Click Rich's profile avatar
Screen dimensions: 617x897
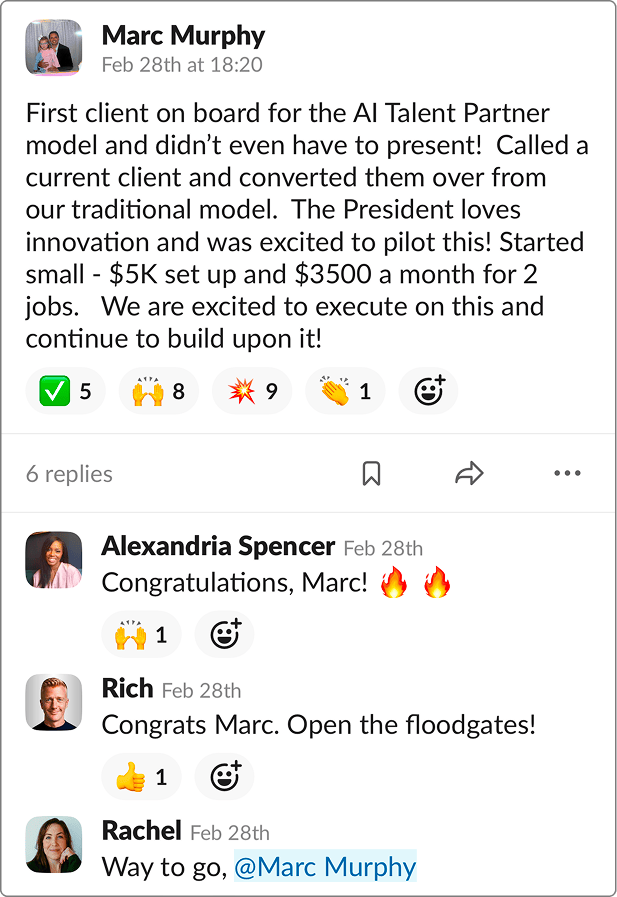(54, 703)
